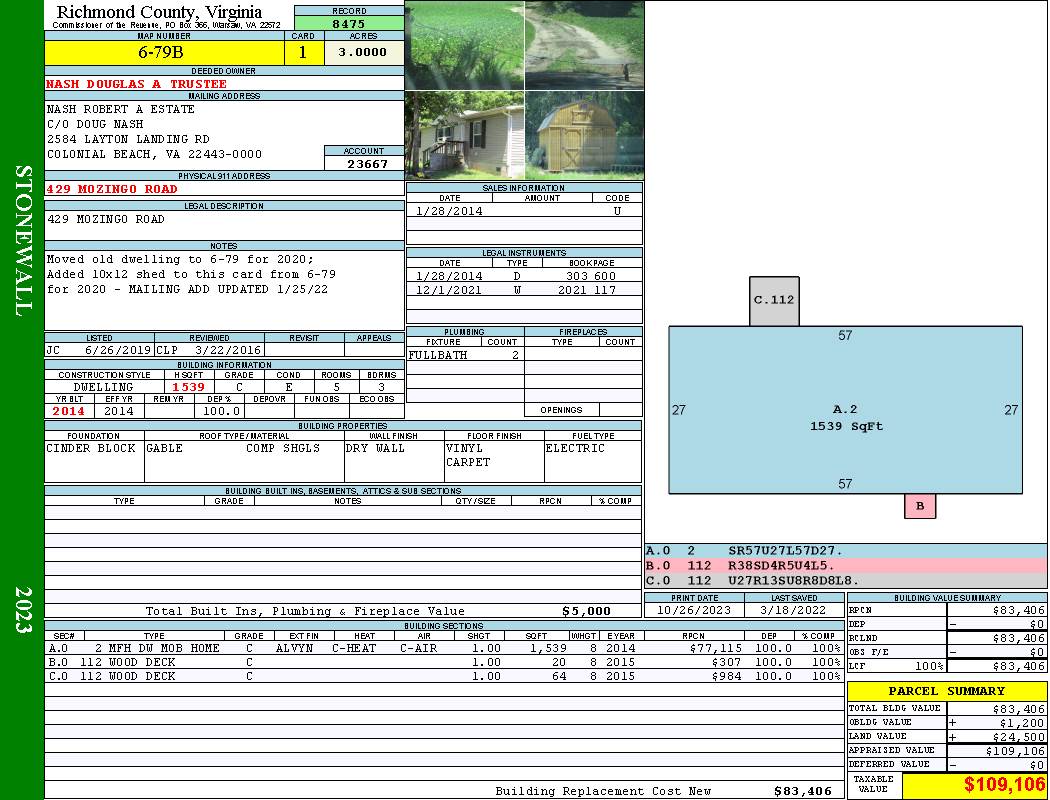
Task: Select the pink B deck box in sketch
Action: click(x=920, y=506)
